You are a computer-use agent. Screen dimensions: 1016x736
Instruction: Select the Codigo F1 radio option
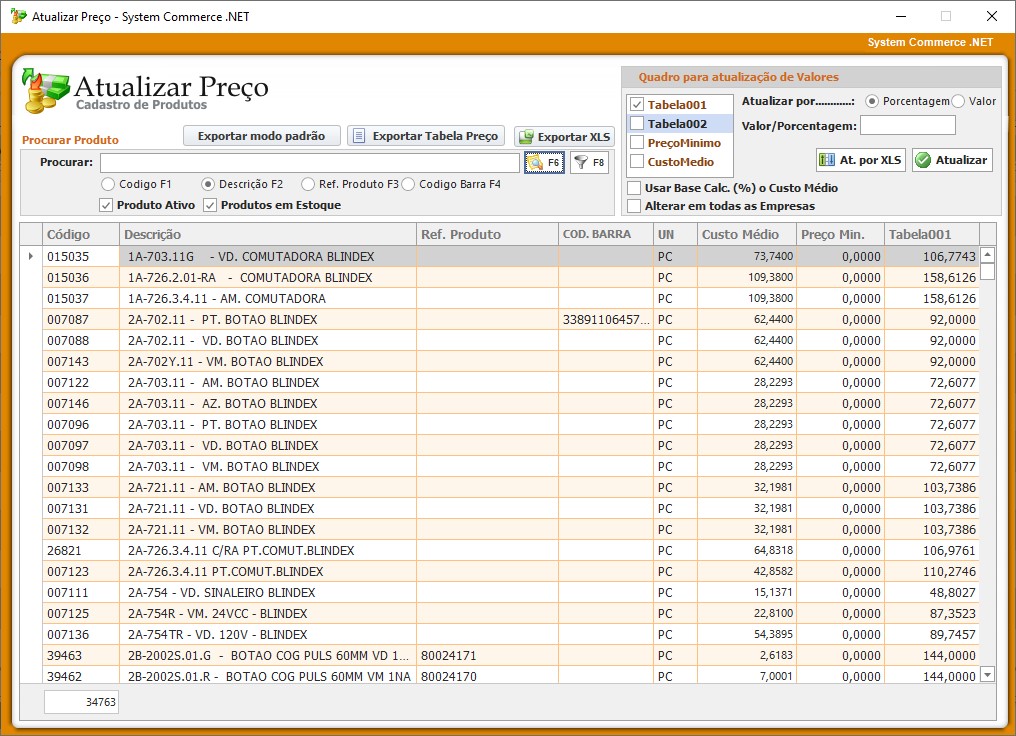(108, 184)
